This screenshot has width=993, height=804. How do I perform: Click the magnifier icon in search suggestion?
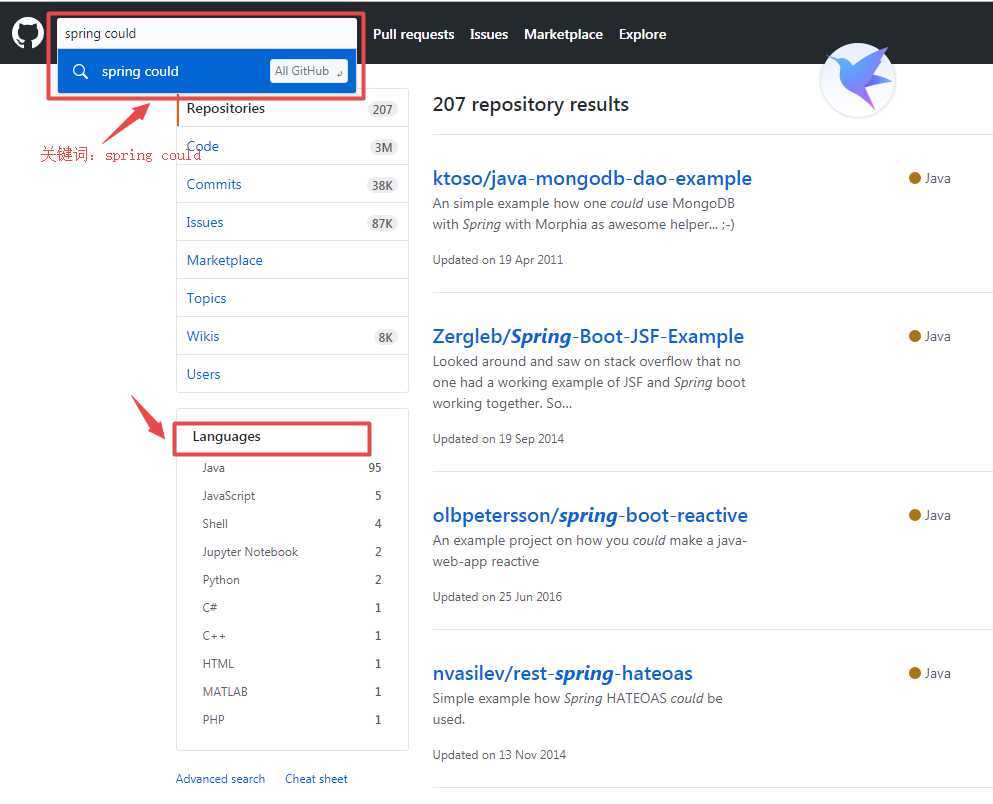point(80,71)
